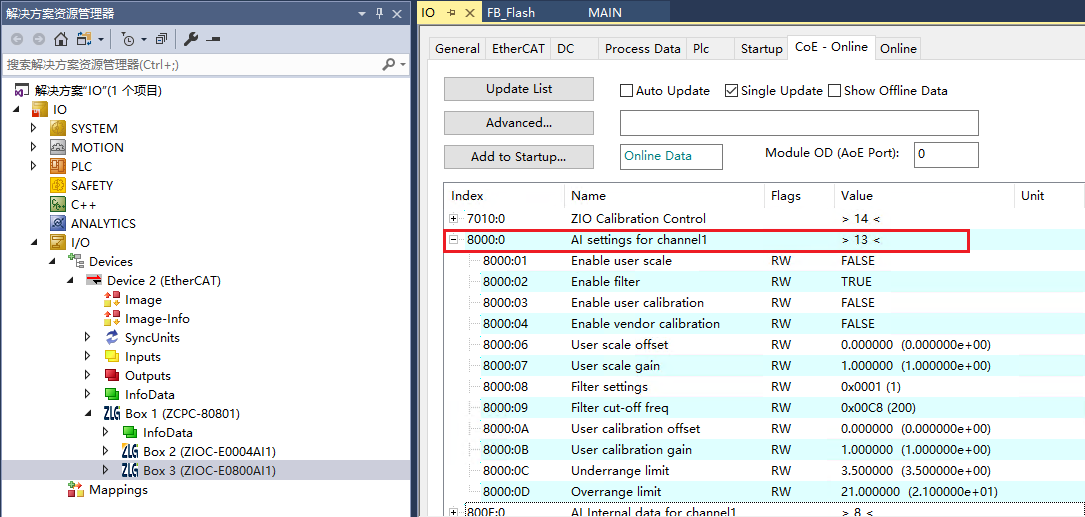This screenshot has height=517, width=1085.
Task: Collapse the Box 1 (ZCPC-80801) node
Action: coord(88,414)
